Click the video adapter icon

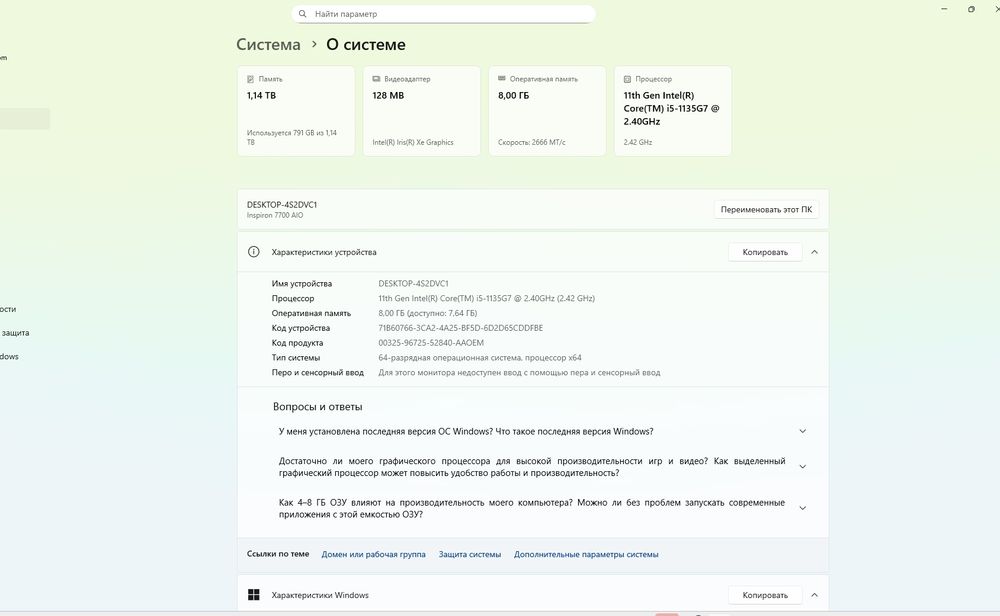376,79
